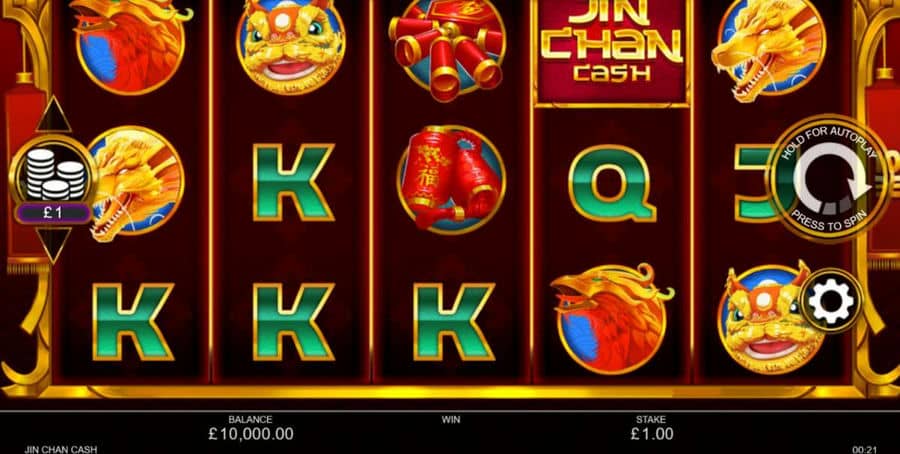Image resolution: width=900 pixels, height=454 pixels.
Task: Click the green Q symbol
Action: pos(612,184)
